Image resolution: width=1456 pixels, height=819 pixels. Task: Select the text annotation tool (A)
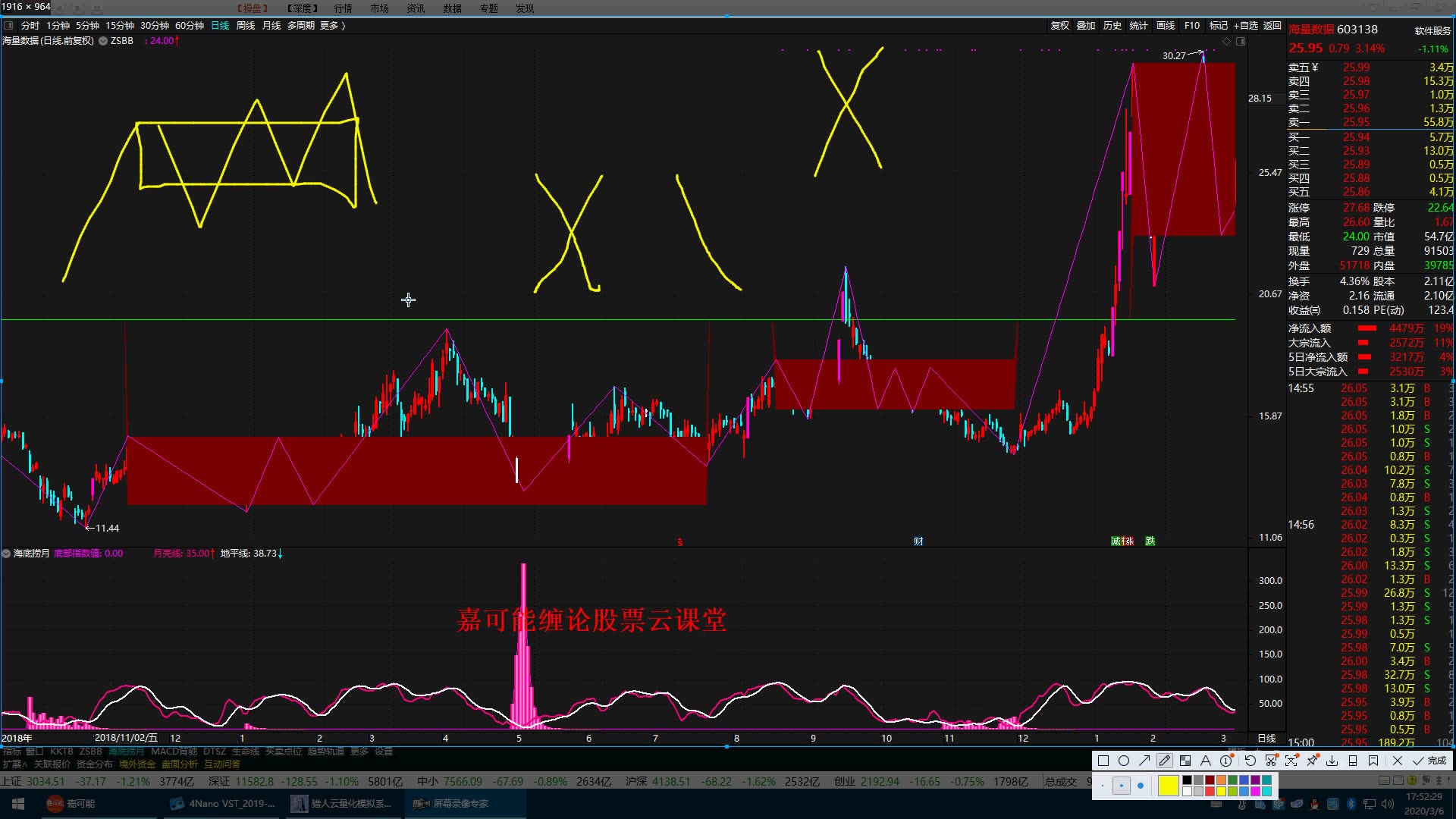[1206, 761]
